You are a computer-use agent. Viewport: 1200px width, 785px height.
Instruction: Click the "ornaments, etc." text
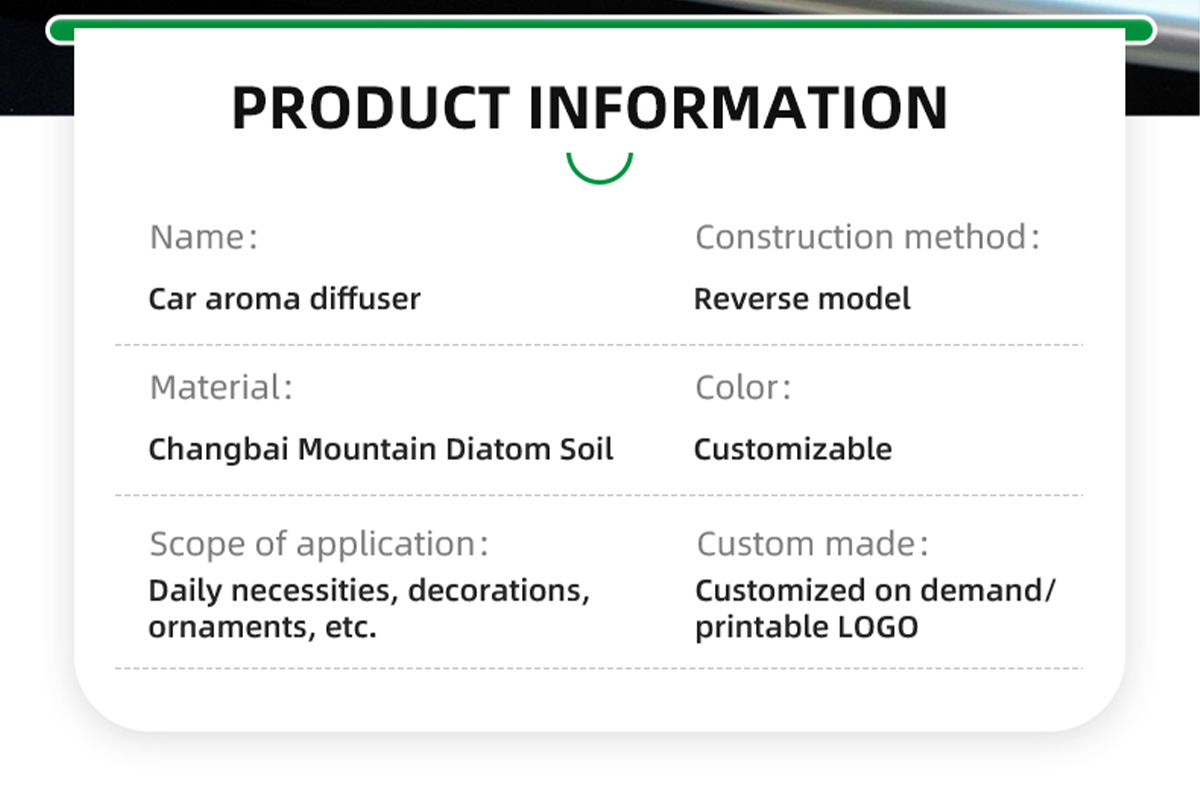[x=263, y=628]
